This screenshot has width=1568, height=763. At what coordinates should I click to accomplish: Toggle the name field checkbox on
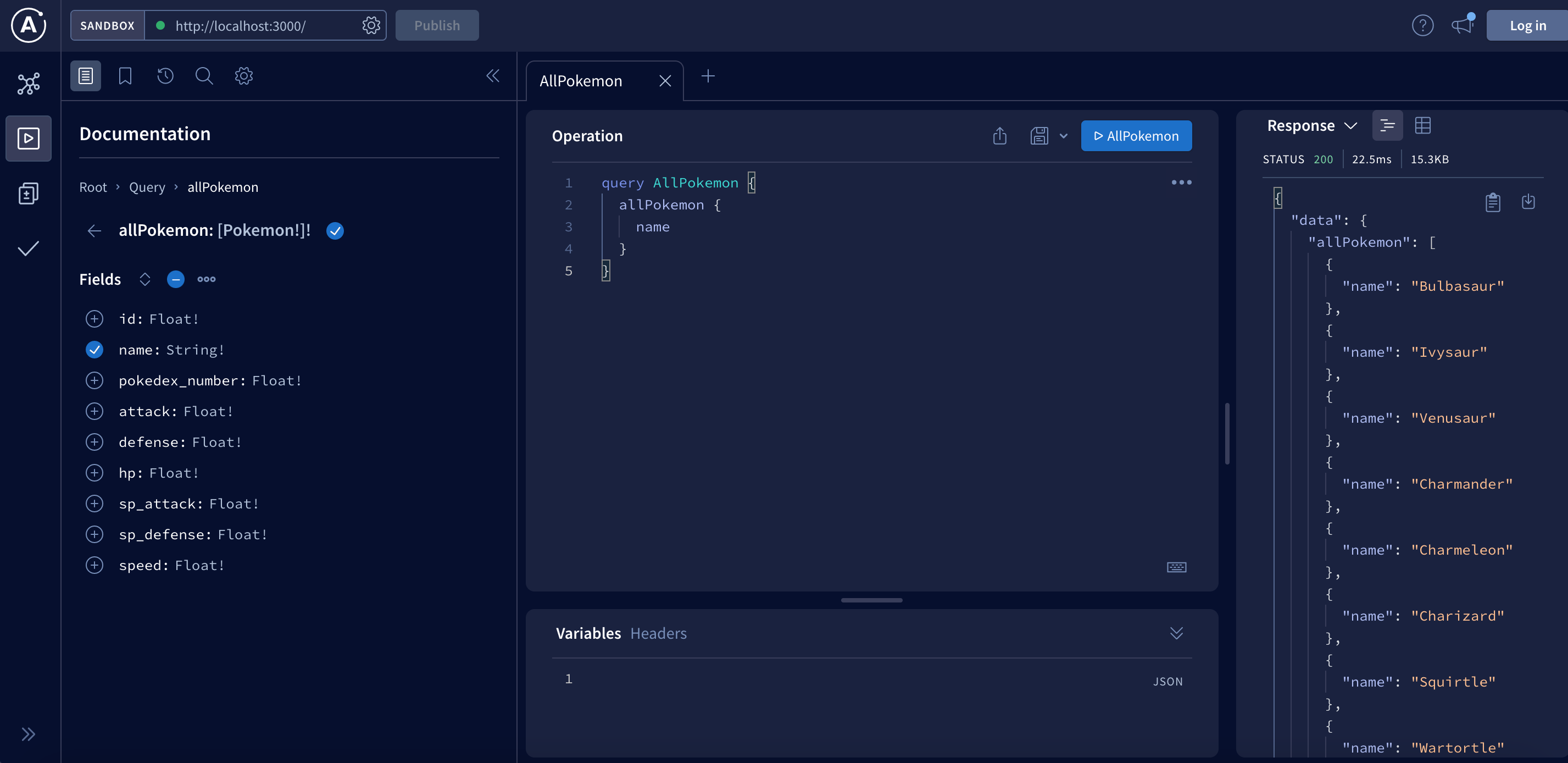95,349
